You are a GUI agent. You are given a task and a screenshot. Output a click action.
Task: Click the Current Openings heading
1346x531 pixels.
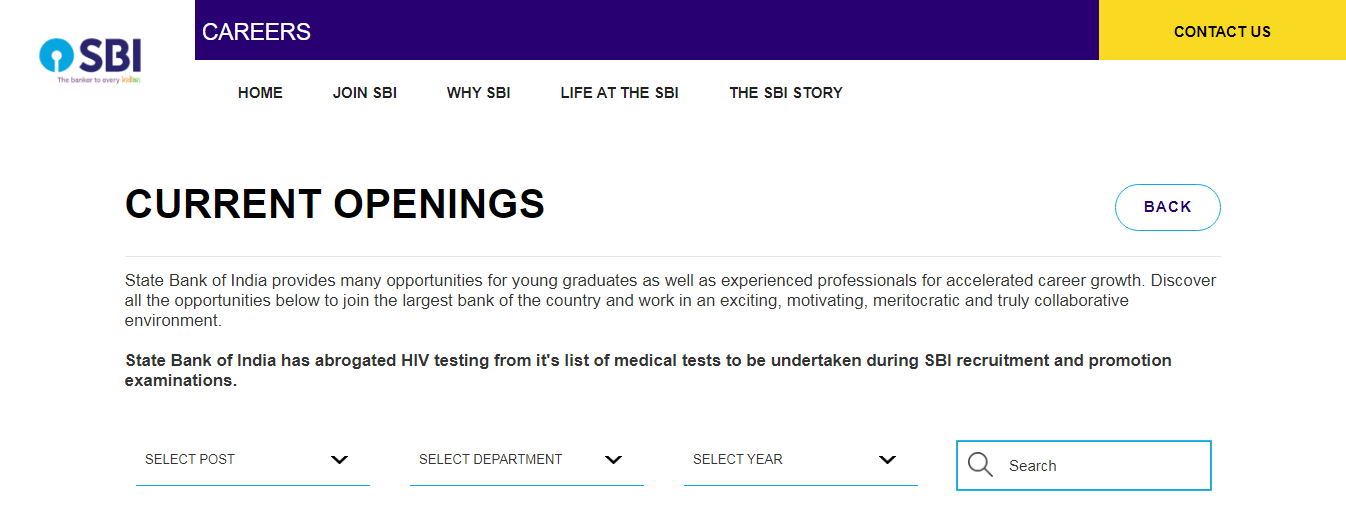[x=335, y=204]
